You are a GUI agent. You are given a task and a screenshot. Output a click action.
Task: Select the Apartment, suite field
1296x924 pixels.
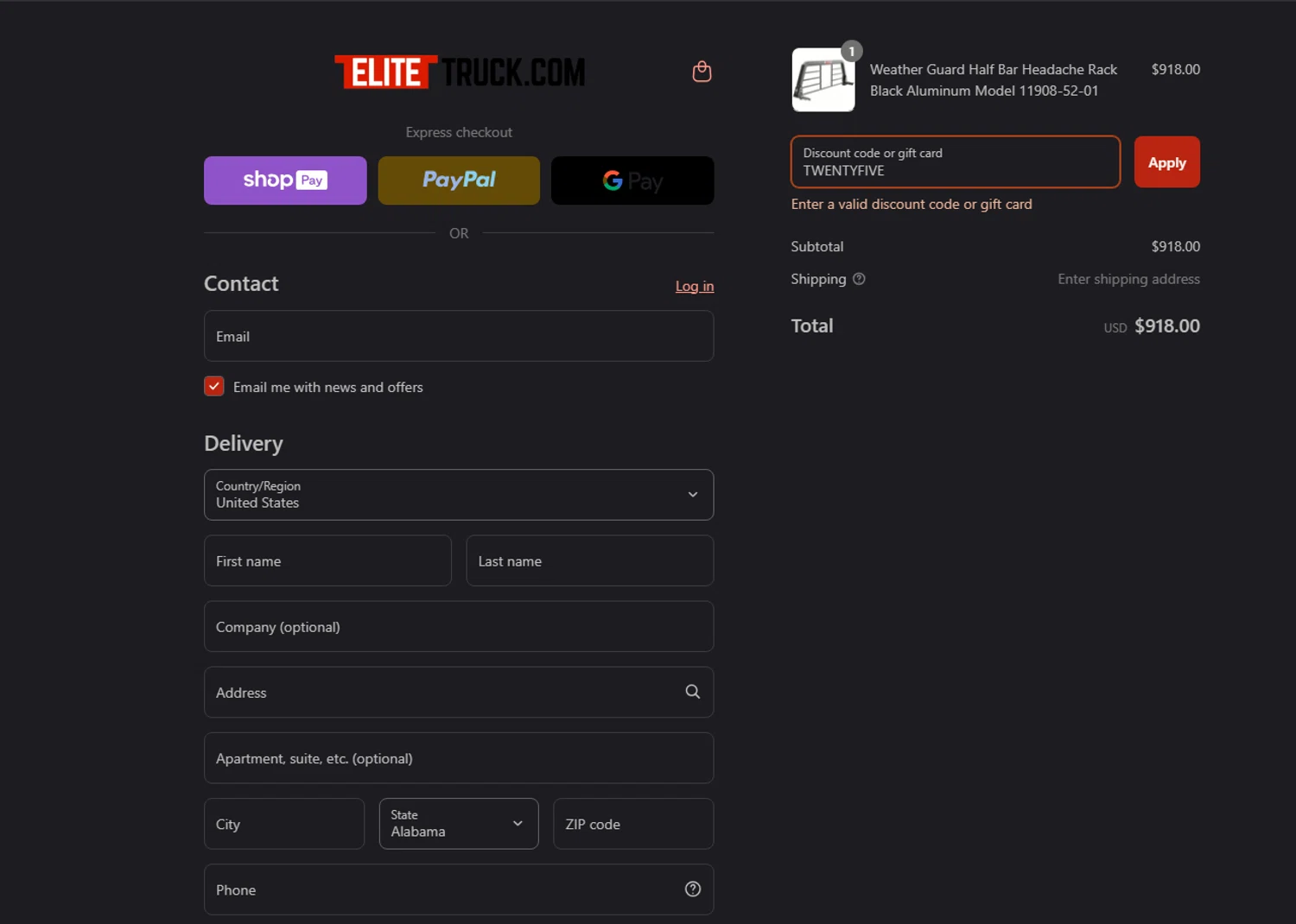point(459,758)
